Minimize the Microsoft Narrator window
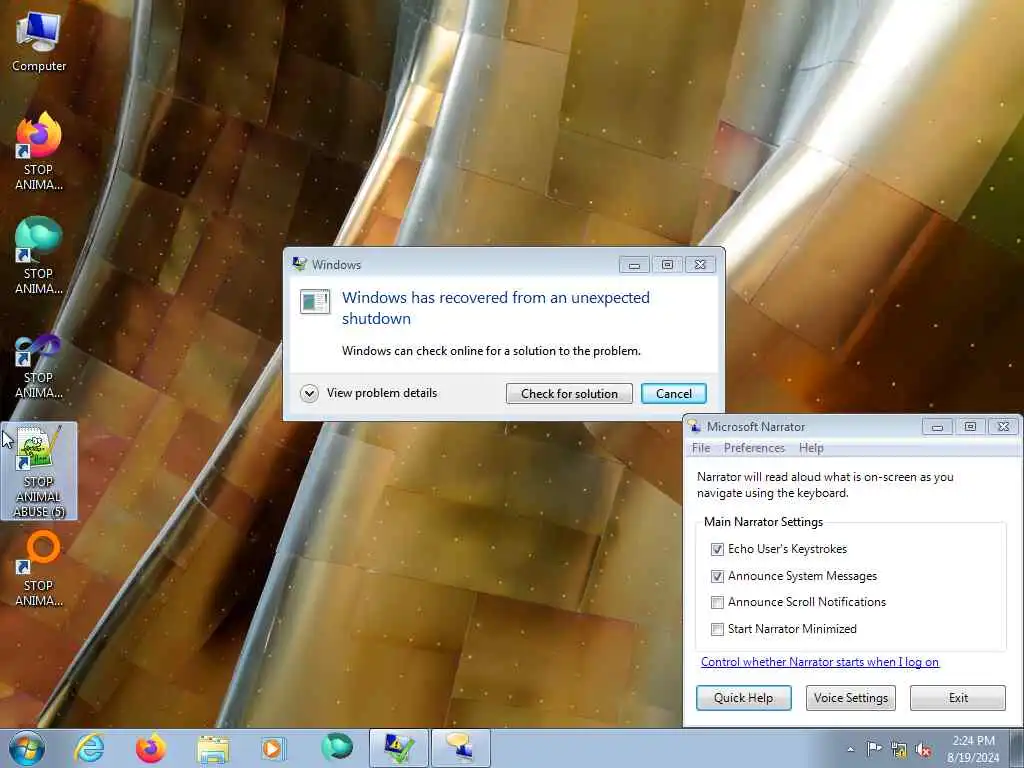This screenshot has height=768, width=1024. click(937, 426)
